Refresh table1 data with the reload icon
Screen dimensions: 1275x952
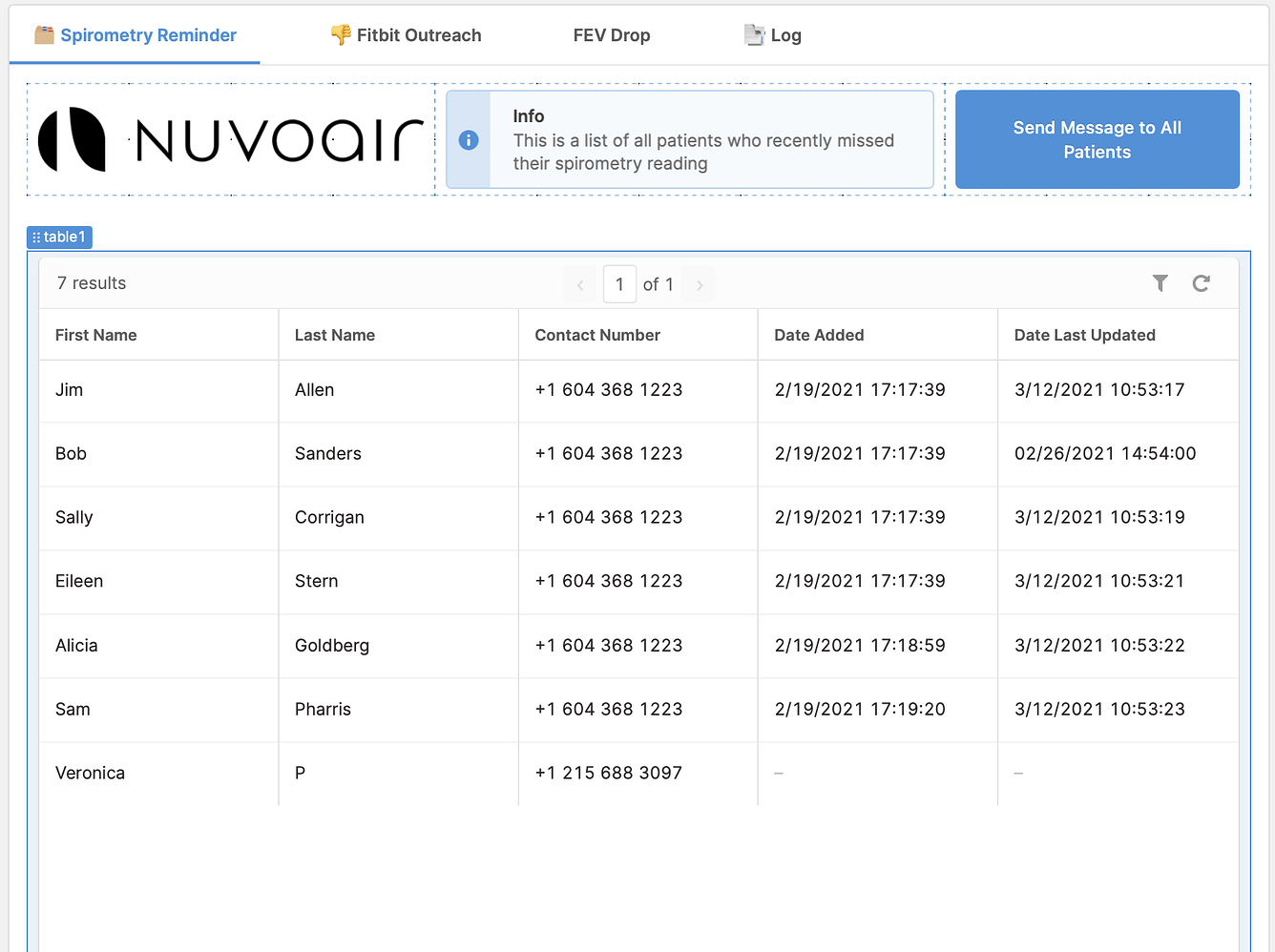pyautogui.click(x=1202, y=283)
